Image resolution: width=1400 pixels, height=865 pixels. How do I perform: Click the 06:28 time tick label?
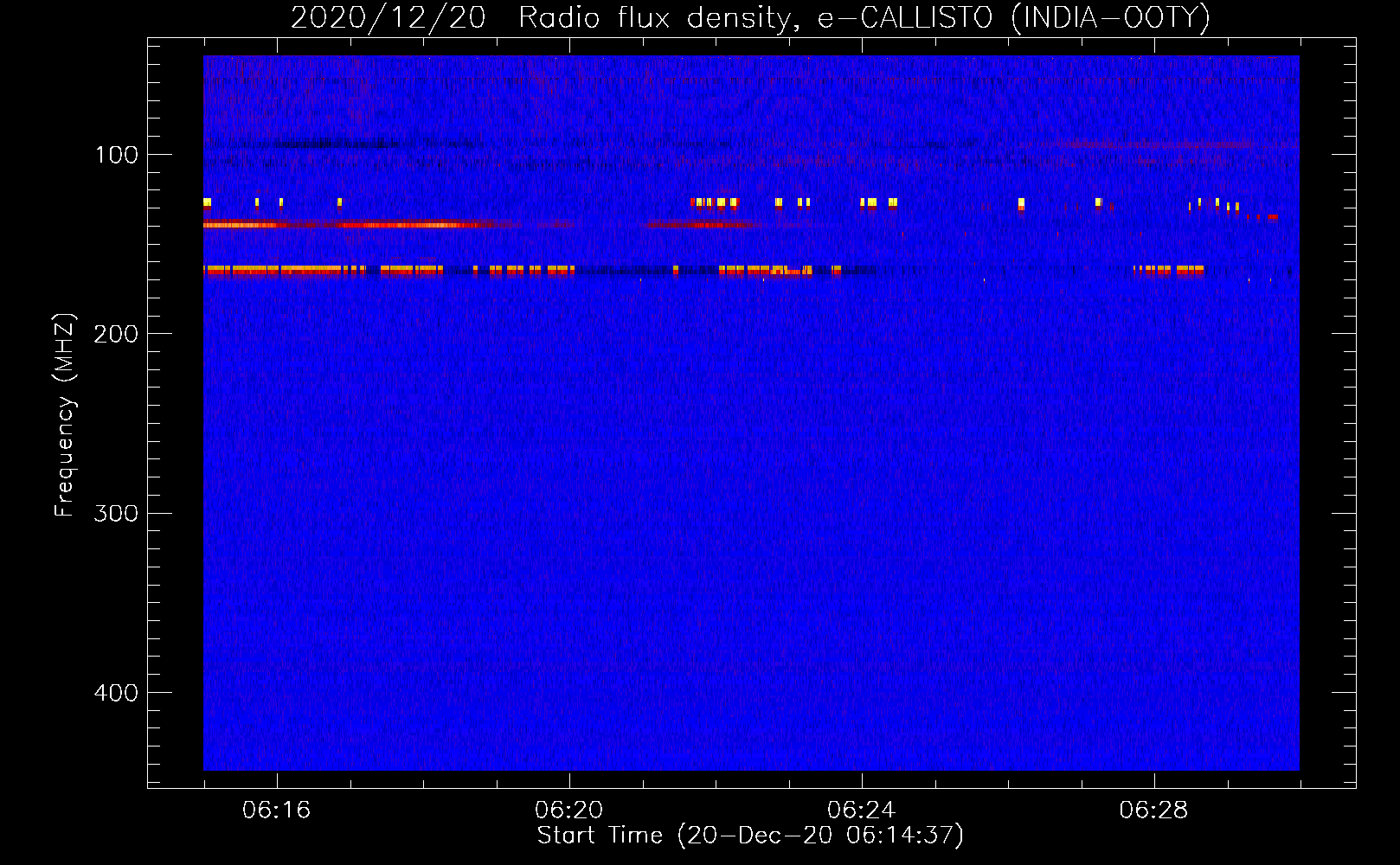[1153, 811]
